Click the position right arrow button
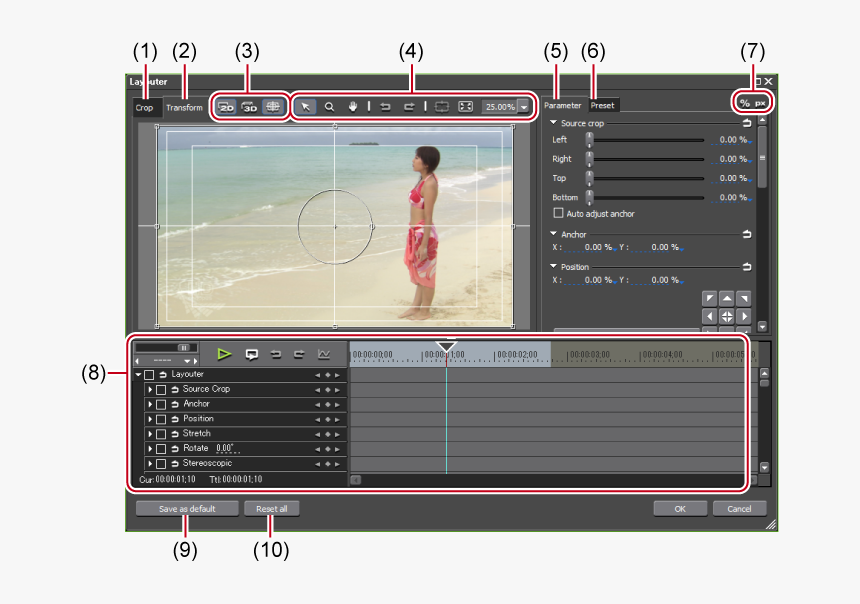860x604 pixels. pyautogui.click(x=744, y=316)
